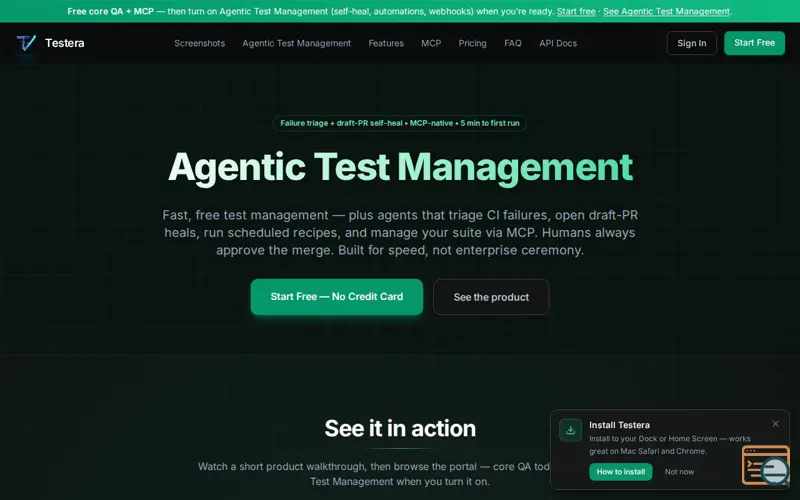Screen dimensions: 800x500
Task: Open the FAQ nav item
Action: pos(513,43)
